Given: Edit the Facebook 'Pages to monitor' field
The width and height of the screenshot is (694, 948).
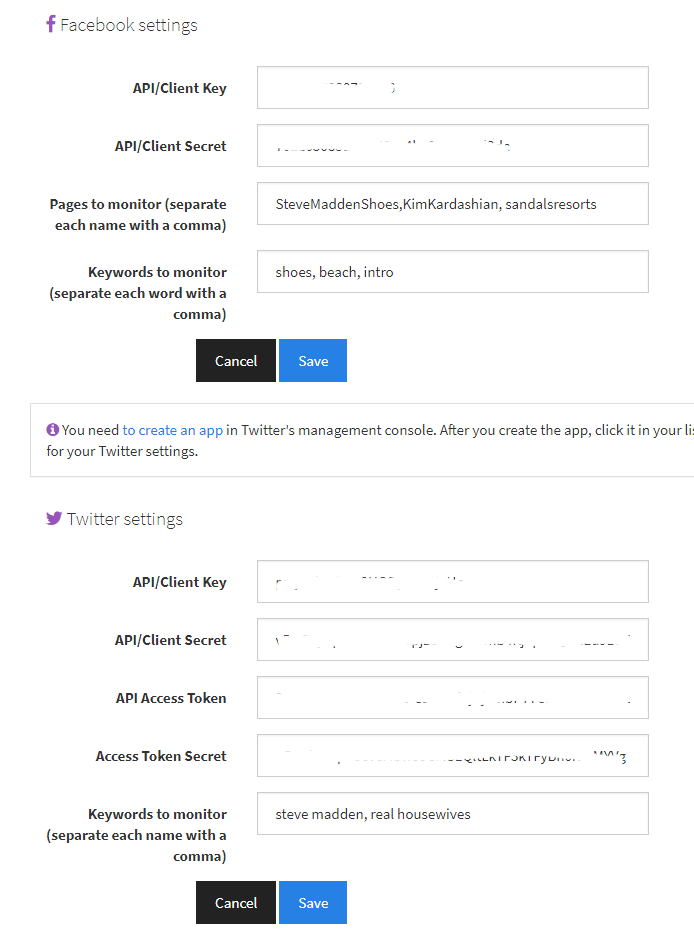Looking at the screenshot, I should [x=452, y=204].
